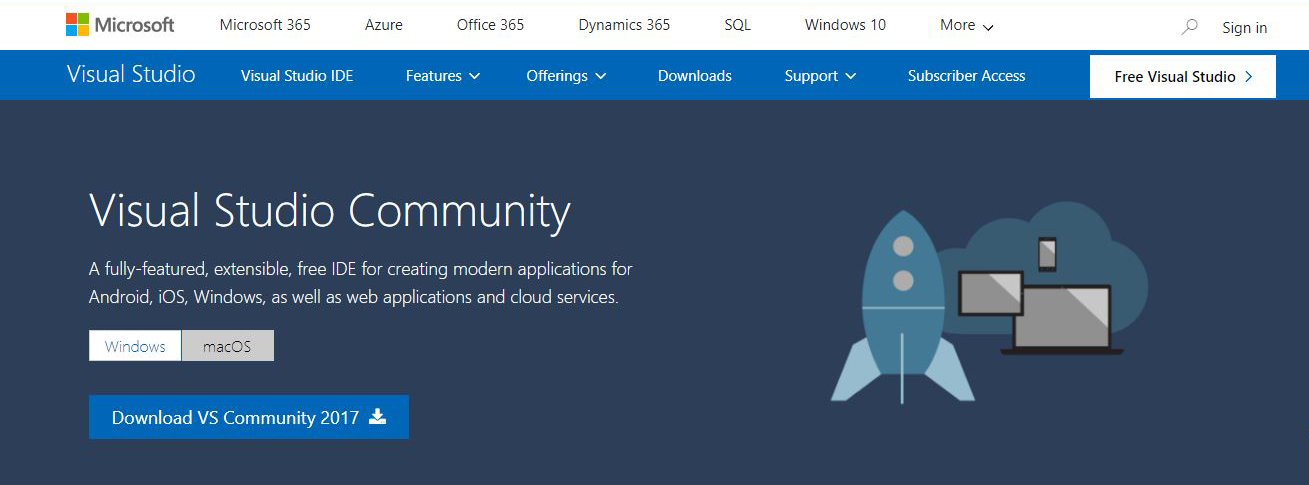The image size is (1309, 485).
Task: Click the Visual Studio brand link
Action: pyautogui.click(x=131, y=75)
